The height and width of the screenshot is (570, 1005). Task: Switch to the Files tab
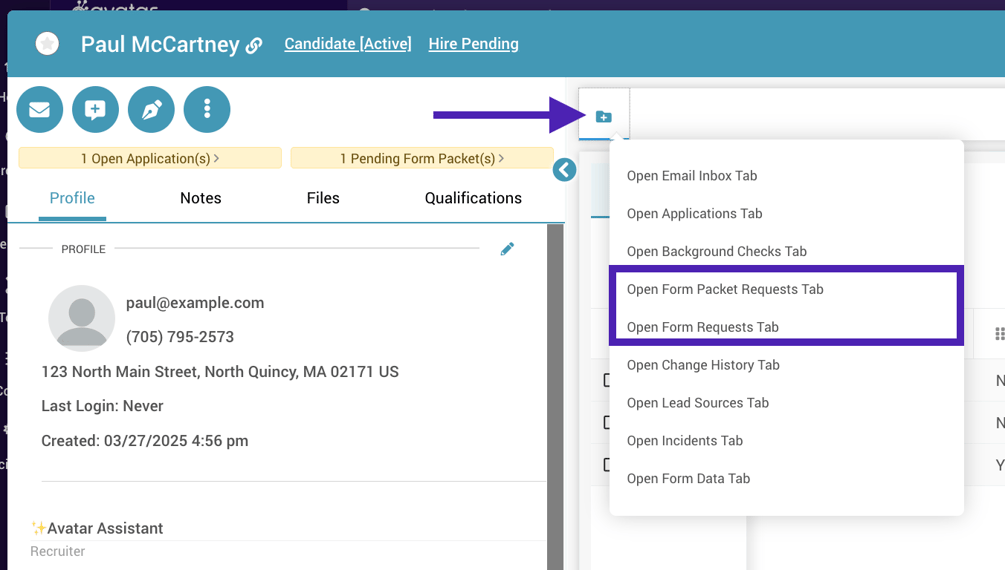point(323,198)
